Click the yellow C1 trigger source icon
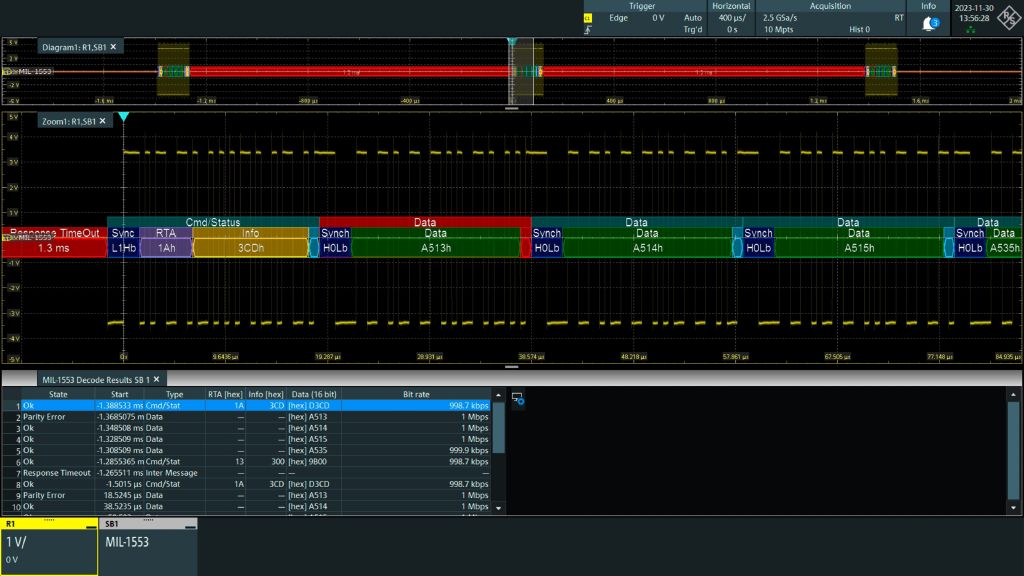 (588, 17)
